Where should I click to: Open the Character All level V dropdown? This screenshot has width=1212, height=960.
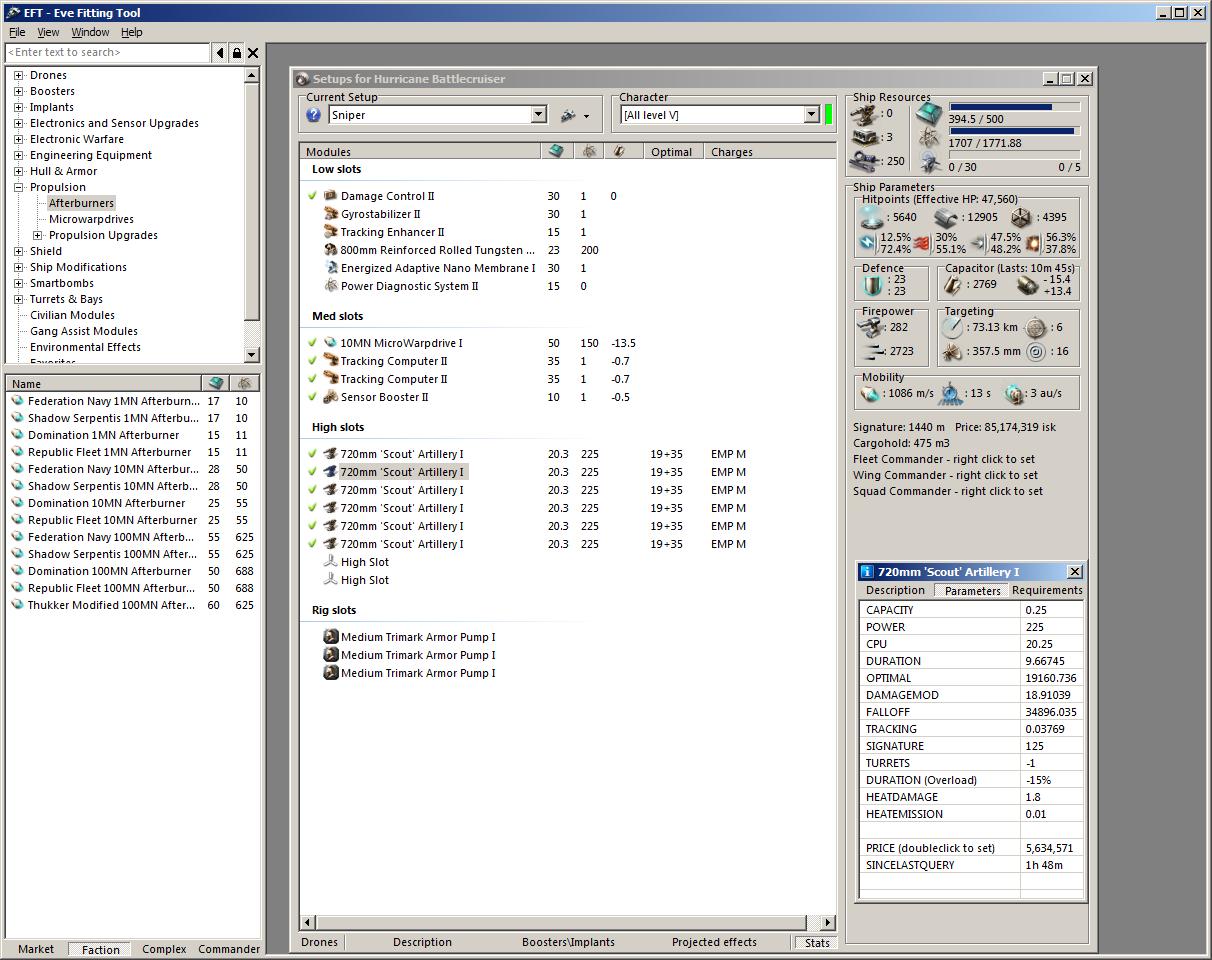tap(812, 115)
